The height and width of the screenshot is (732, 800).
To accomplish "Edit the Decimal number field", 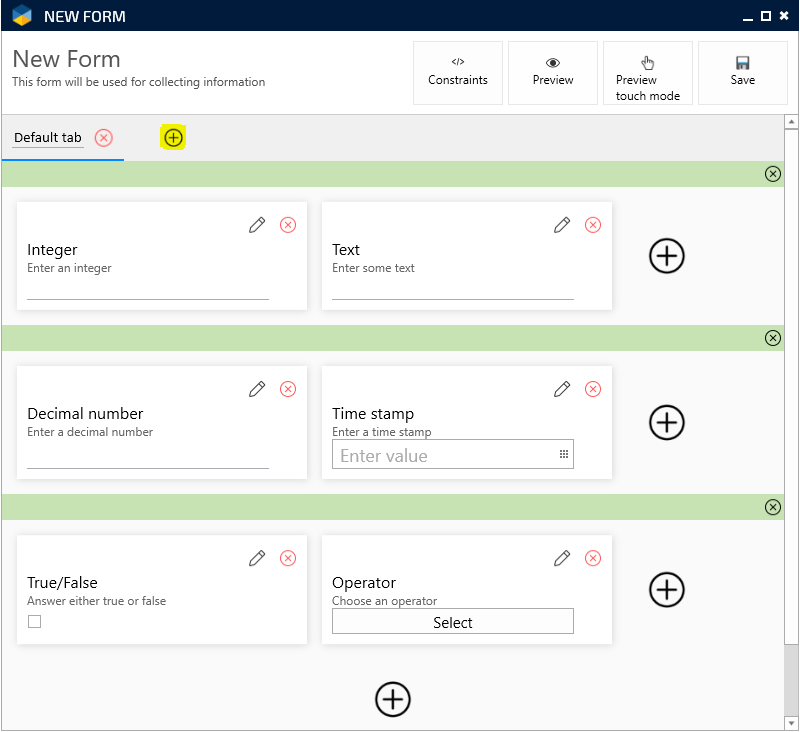I will [257, 389].
